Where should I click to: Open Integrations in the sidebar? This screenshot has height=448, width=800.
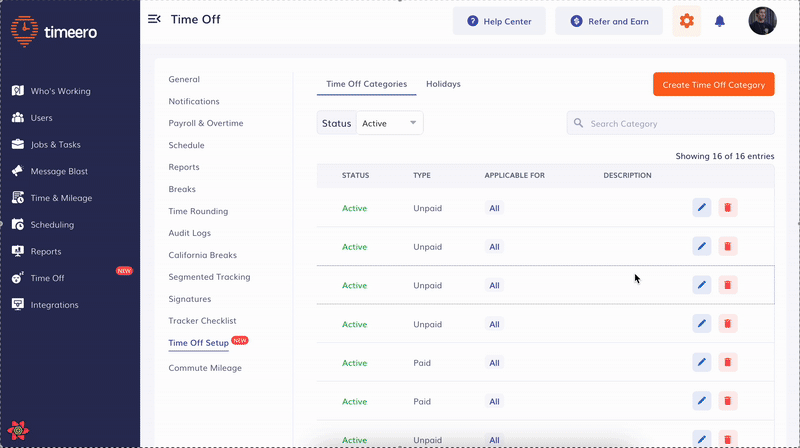pos(45,305)
